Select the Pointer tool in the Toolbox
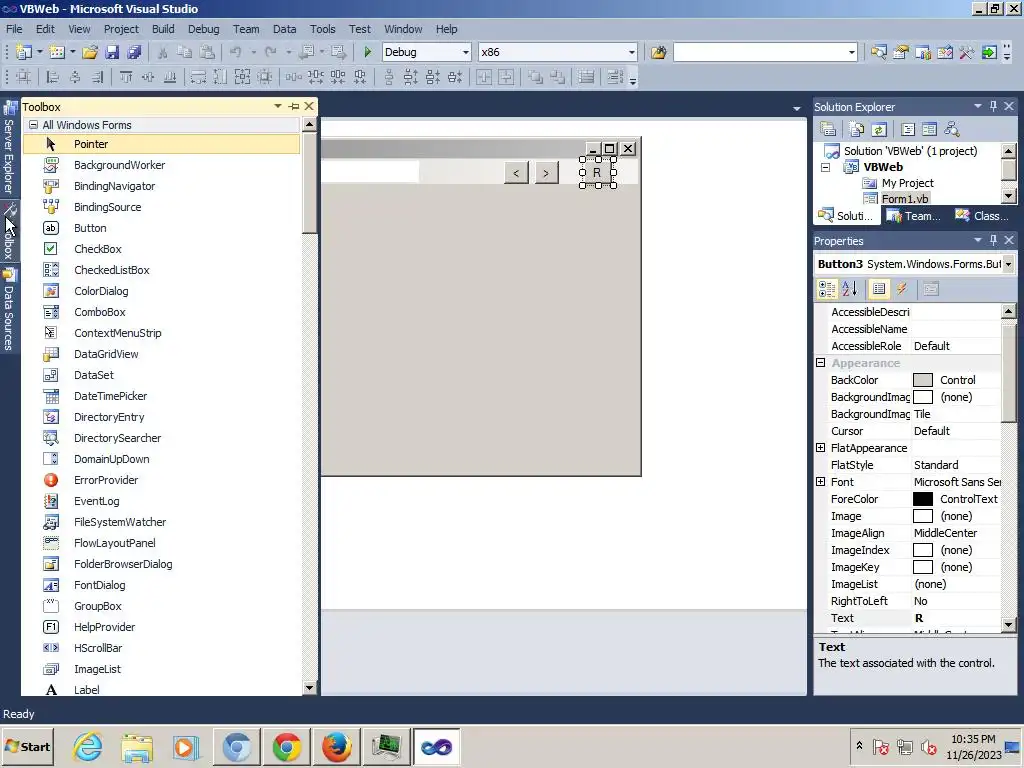Viewport: 1024px width, 768px height. pyautogui.click(x=161, y=144)
